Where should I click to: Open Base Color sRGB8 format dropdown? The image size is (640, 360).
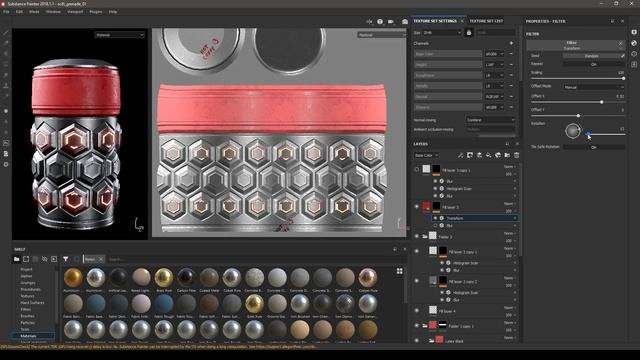click(495, 54)
